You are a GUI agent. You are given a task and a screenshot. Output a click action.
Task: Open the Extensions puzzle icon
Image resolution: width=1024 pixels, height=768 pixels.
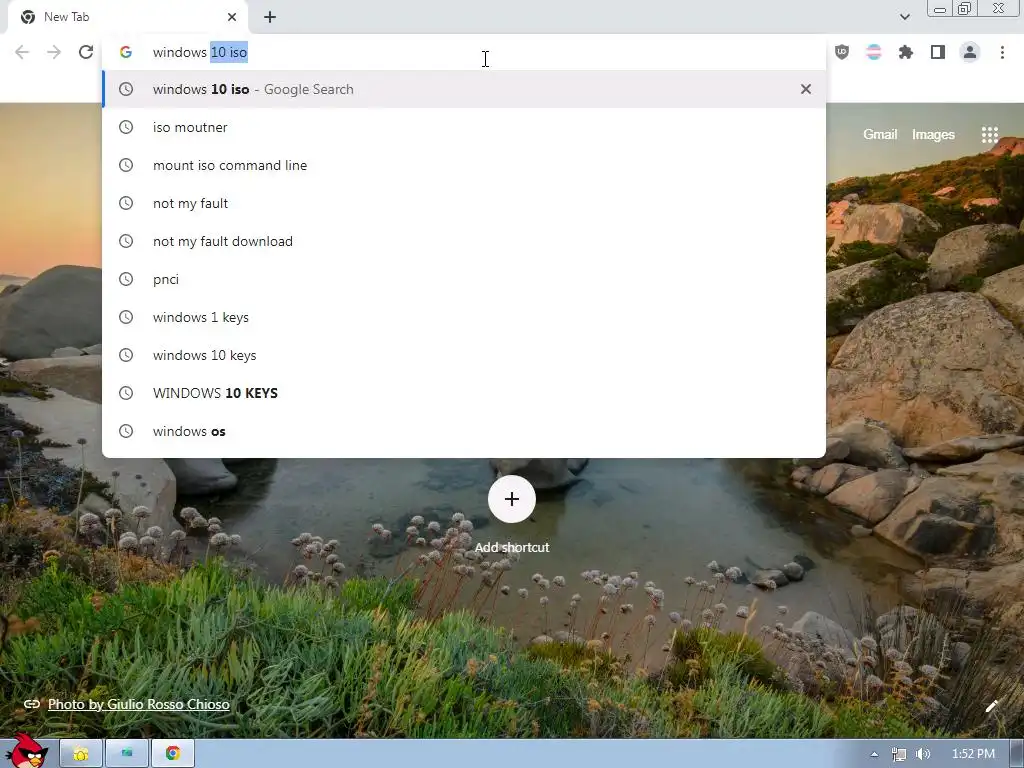(906, 52)
